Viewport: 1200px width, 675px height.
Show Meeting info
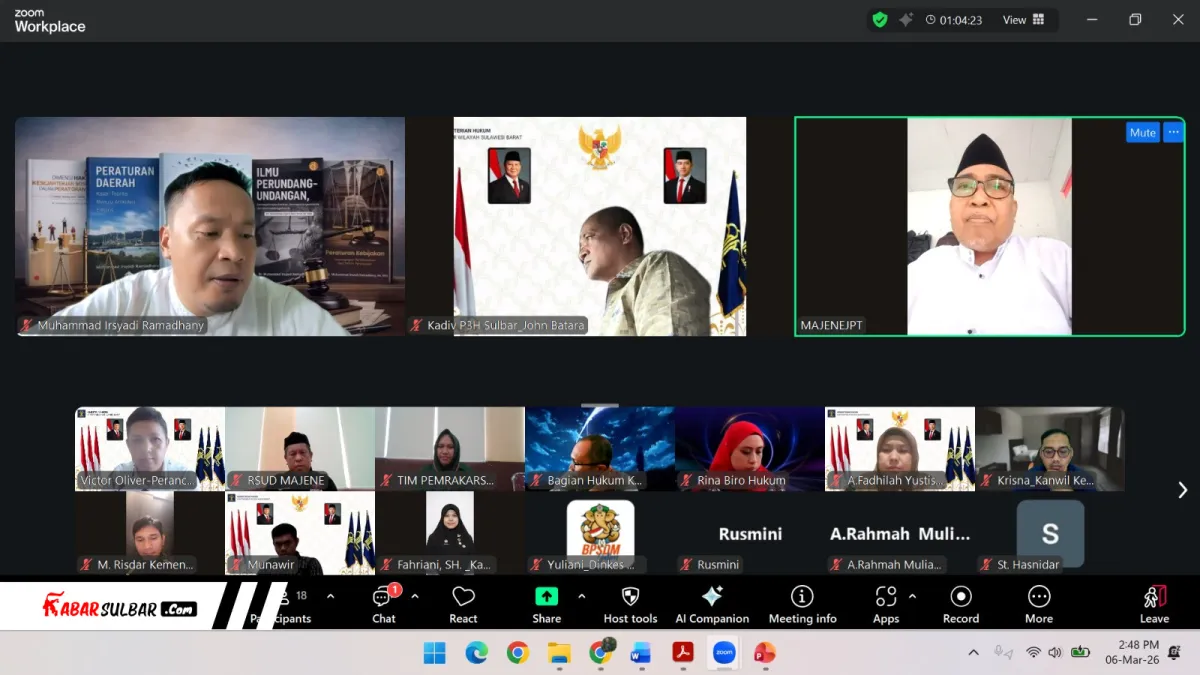click(802, 604)
